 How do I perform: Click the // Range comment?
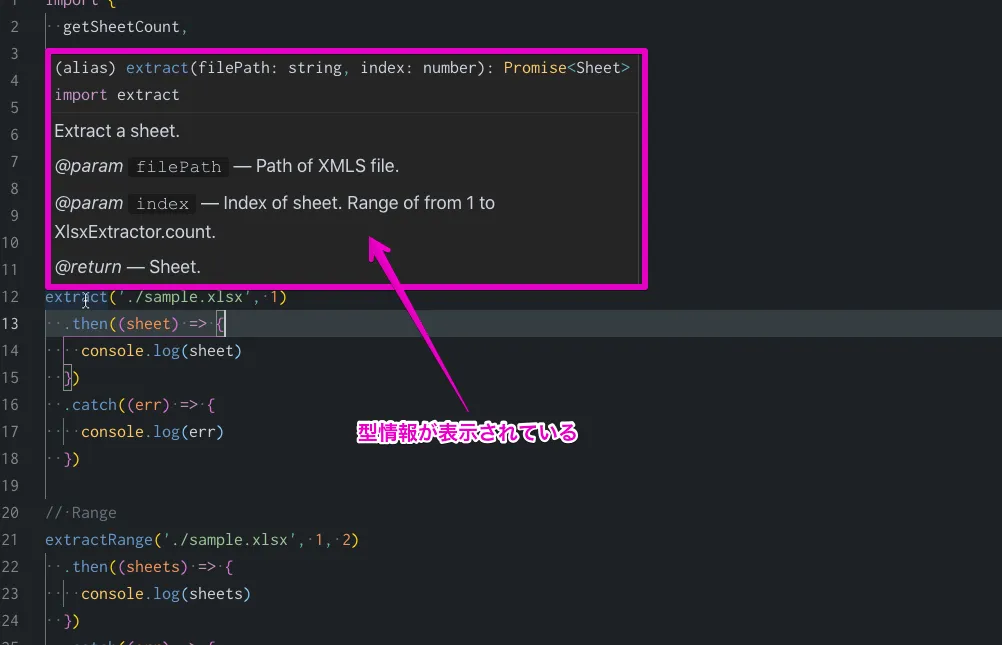pyautogui.click(x=81, y=513)
